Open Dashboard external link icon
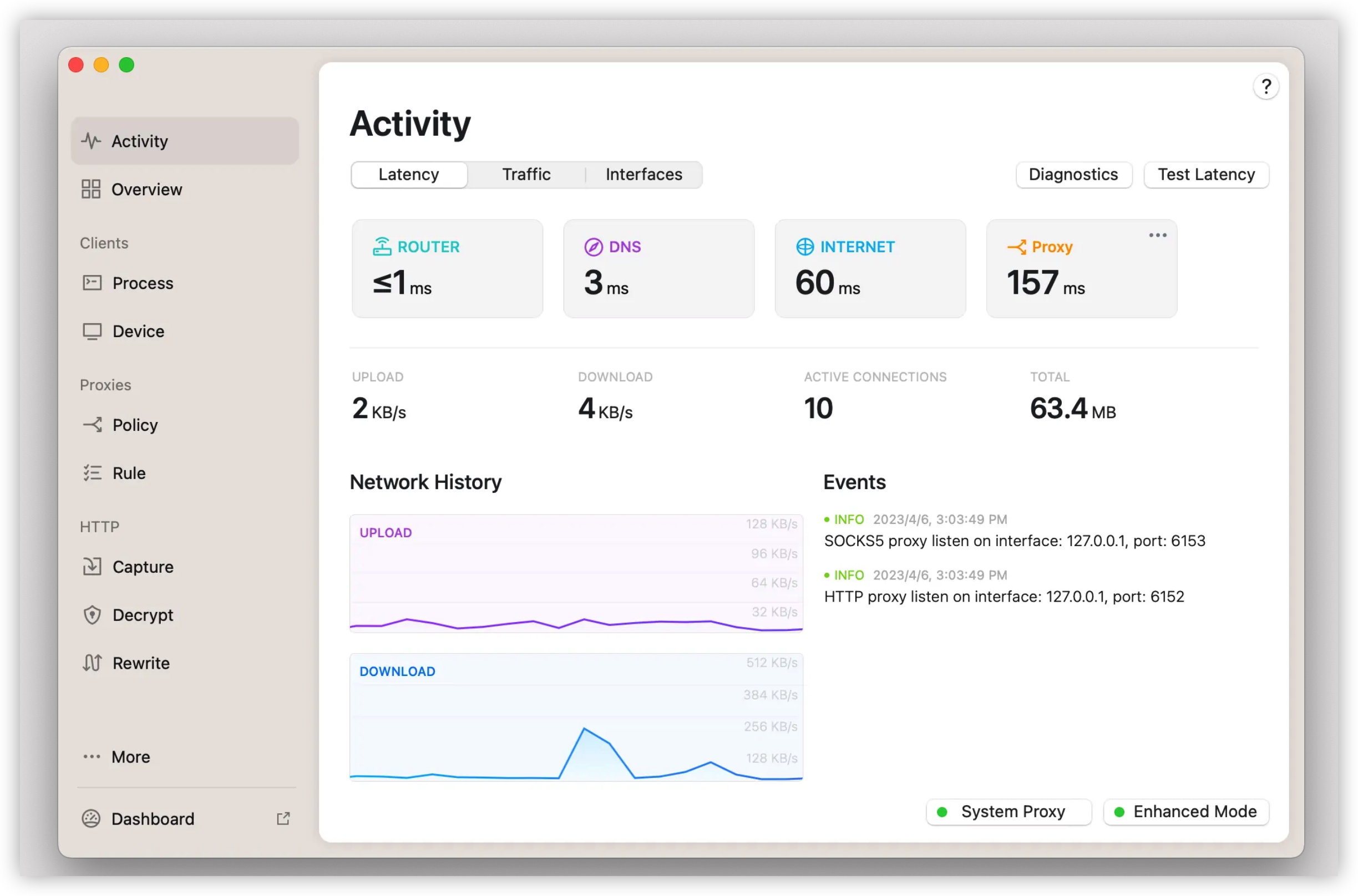The image size is (1358, 896). click(283, 819)
